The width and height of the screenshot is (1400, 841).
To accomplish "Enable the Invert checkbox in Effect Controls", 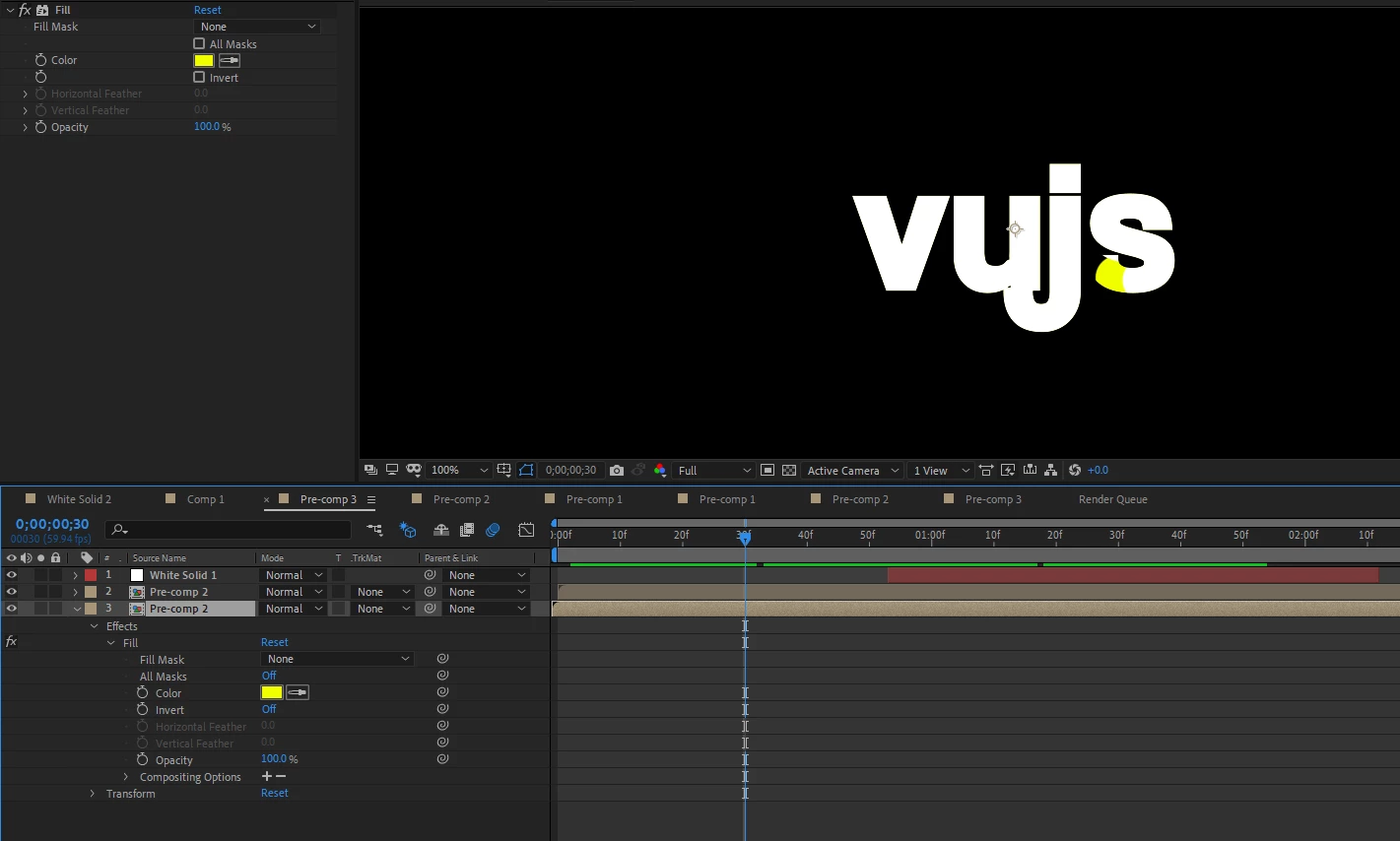I will pyautogui.click(x=199, y=77).
